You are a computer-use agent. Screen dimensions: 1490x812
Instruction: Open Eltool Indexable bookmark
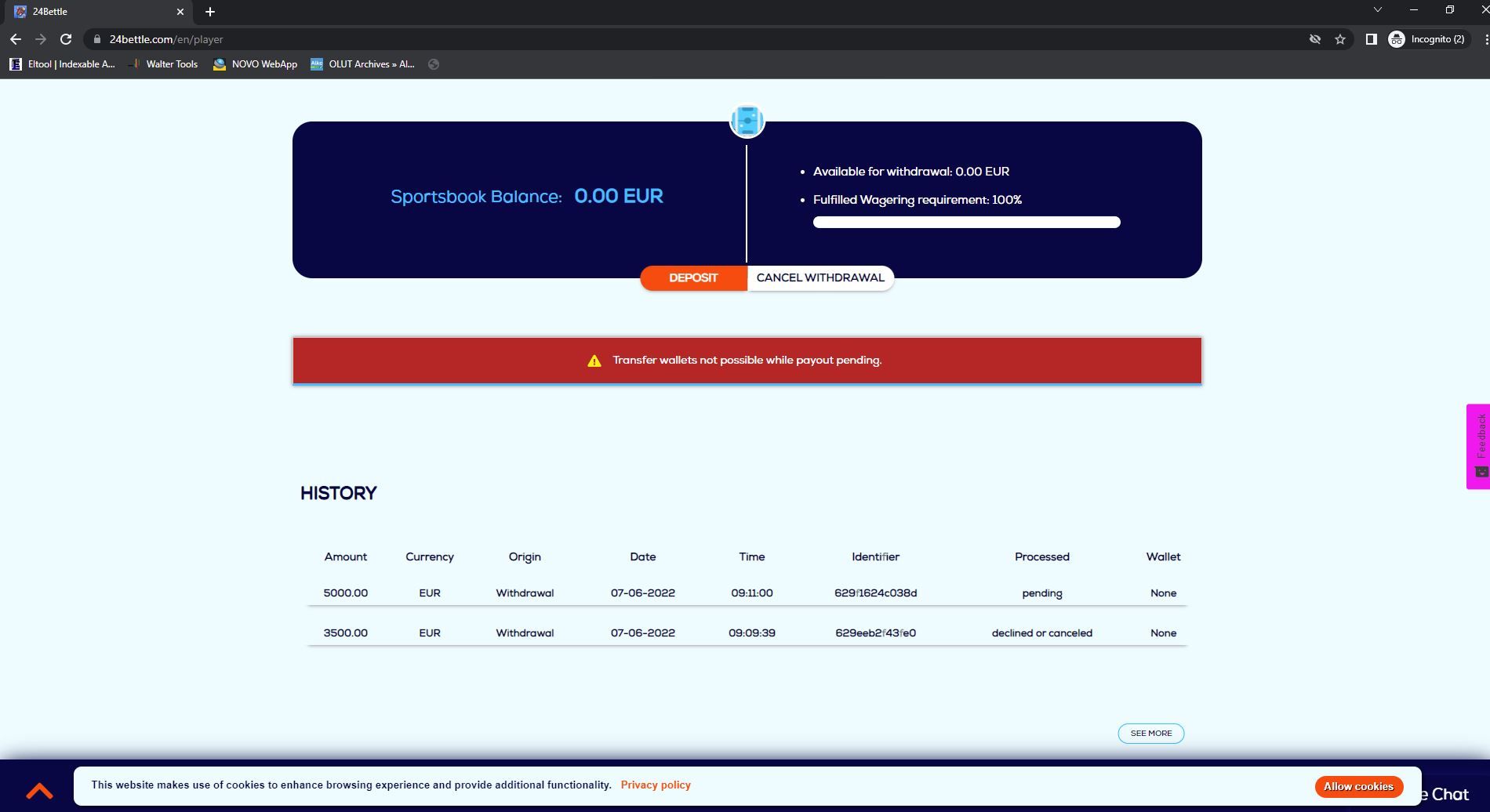click(62, 64)
